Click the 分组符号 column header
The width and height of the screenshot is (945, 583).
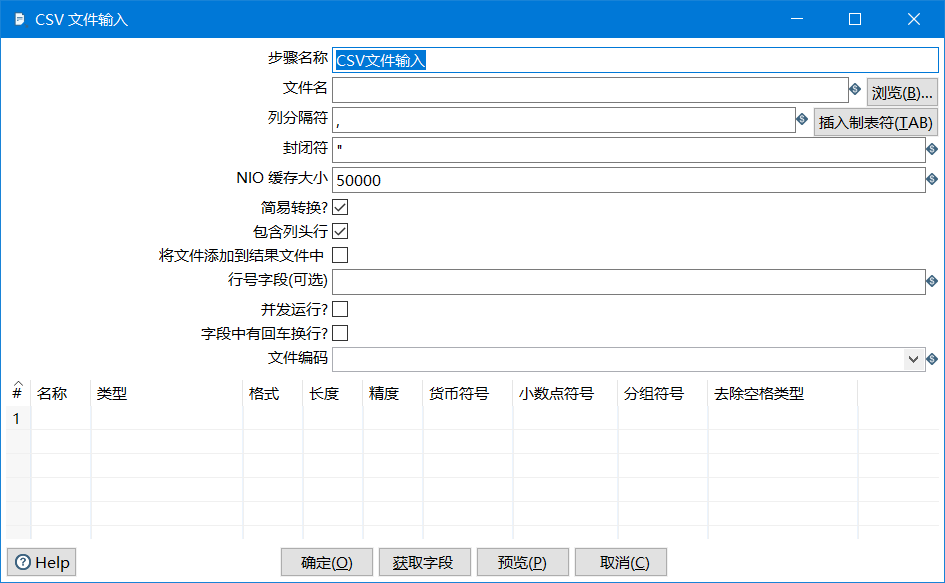pyautogui.click(x=663, y=394)
